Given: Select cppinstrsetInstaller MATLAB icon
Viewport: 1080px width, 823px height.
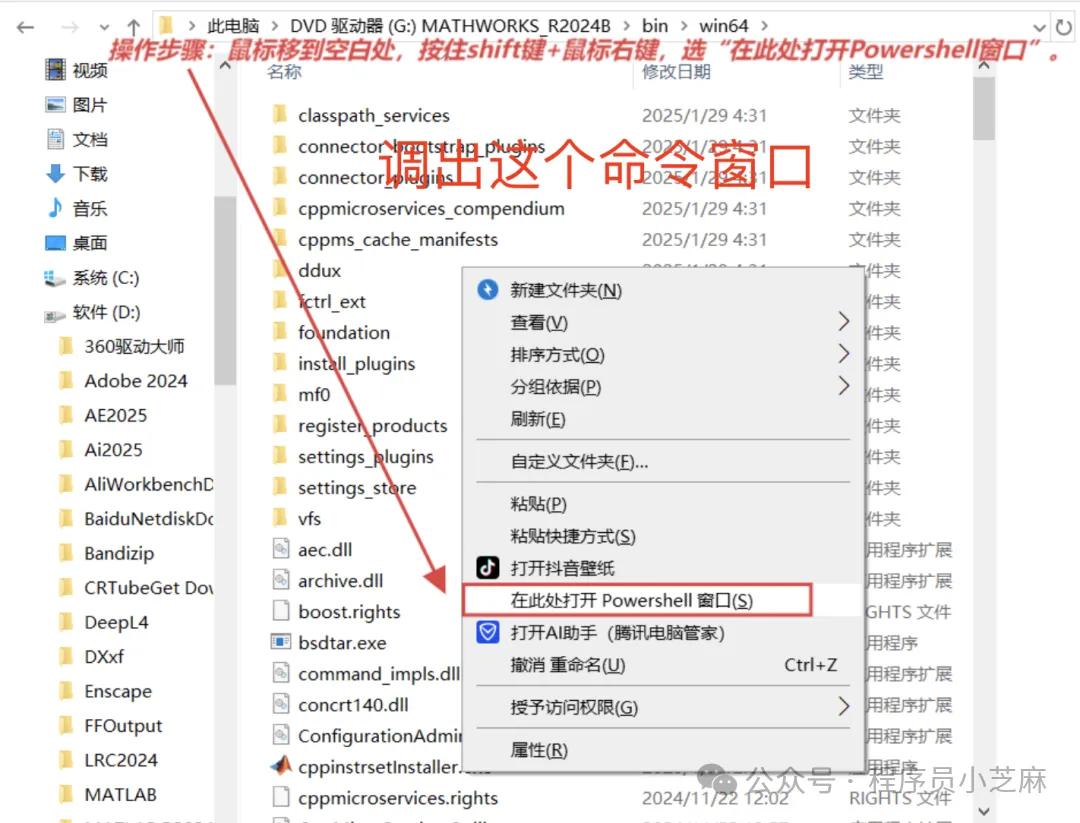Looking at the screenshot, I should point(280,765).
